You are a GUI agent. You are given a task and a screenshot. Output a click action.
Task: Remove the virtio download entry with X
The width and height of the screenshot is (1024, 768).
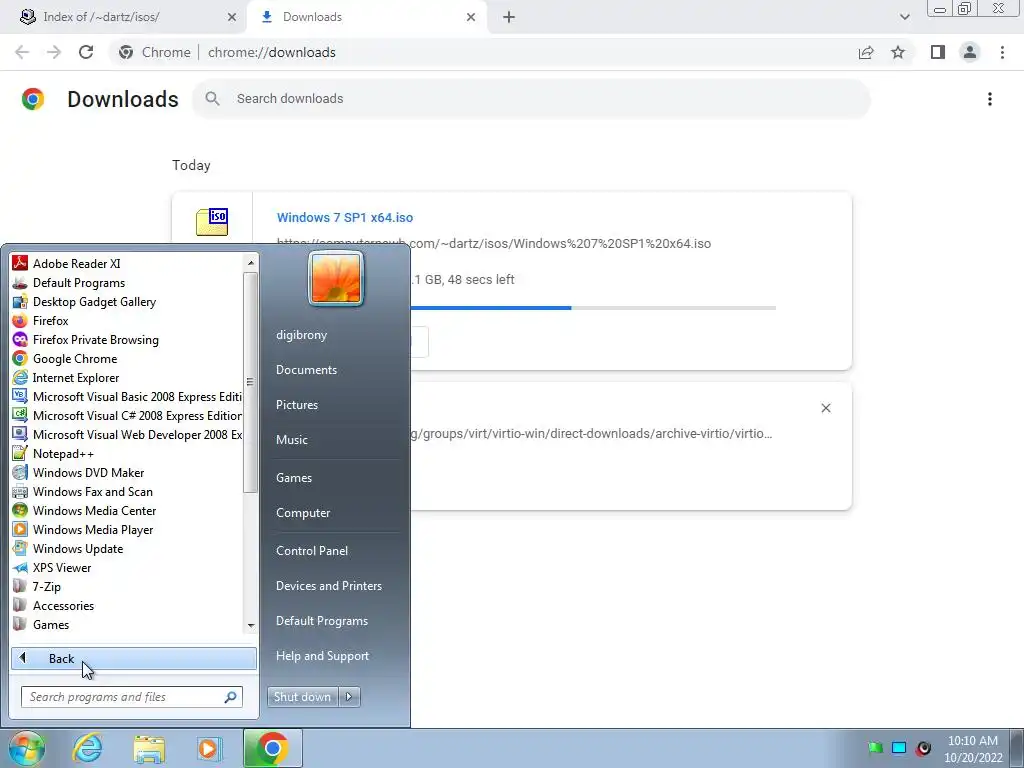pyautogui.click(x=825, y=408)
